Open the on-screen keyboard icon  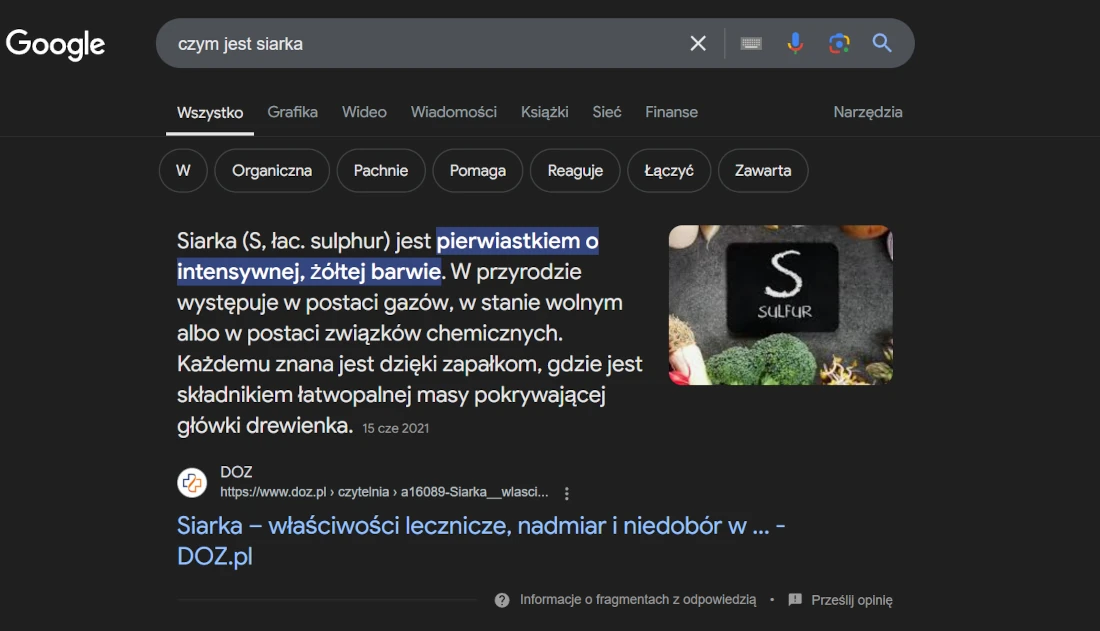pos(751,44)
